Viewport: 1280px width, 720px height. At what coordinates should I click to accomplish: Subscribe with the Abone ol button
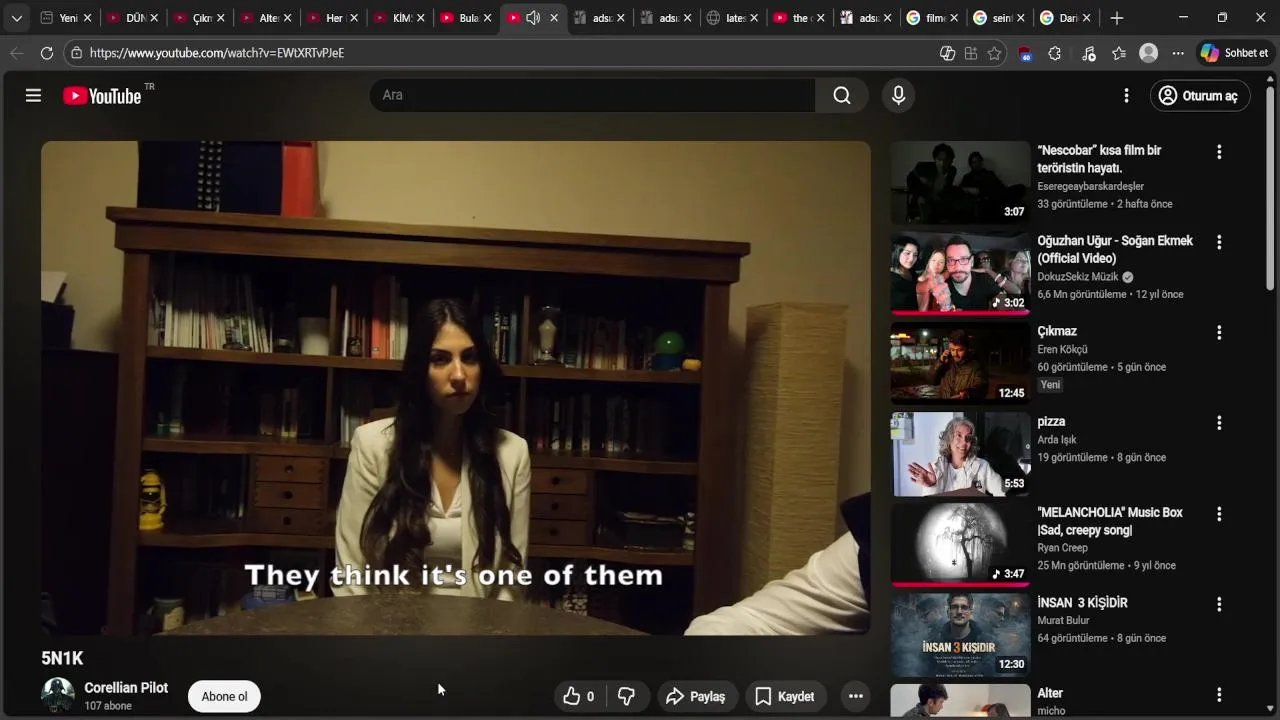[224, 696]
